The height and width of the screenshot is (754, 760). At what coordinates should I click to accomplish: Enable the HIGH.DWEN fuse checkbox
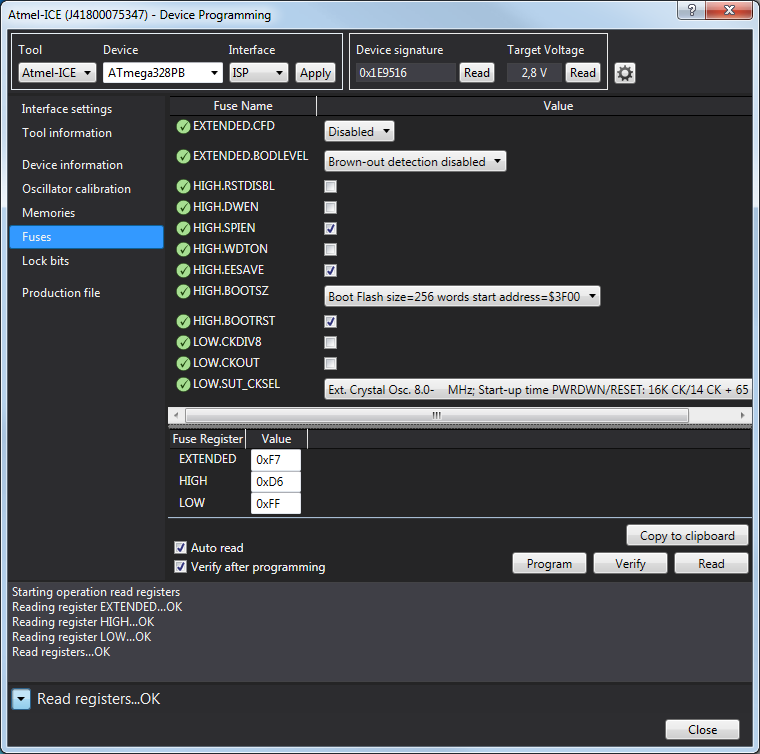tap(331, 207)
